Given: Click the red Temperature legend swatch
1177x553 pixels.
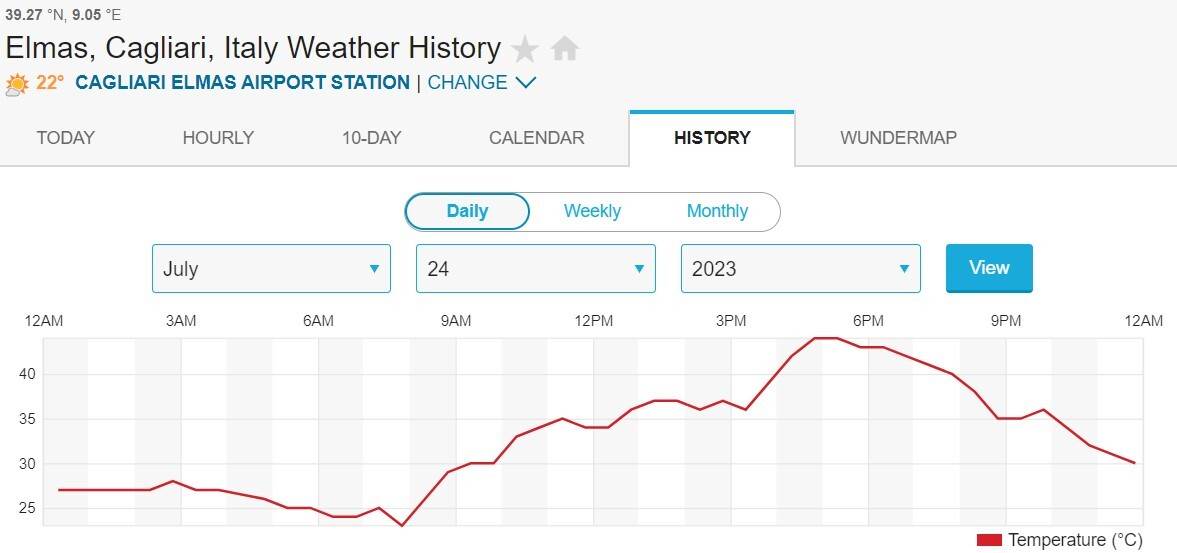Looking at the screenshot, I should click(988, 541).
